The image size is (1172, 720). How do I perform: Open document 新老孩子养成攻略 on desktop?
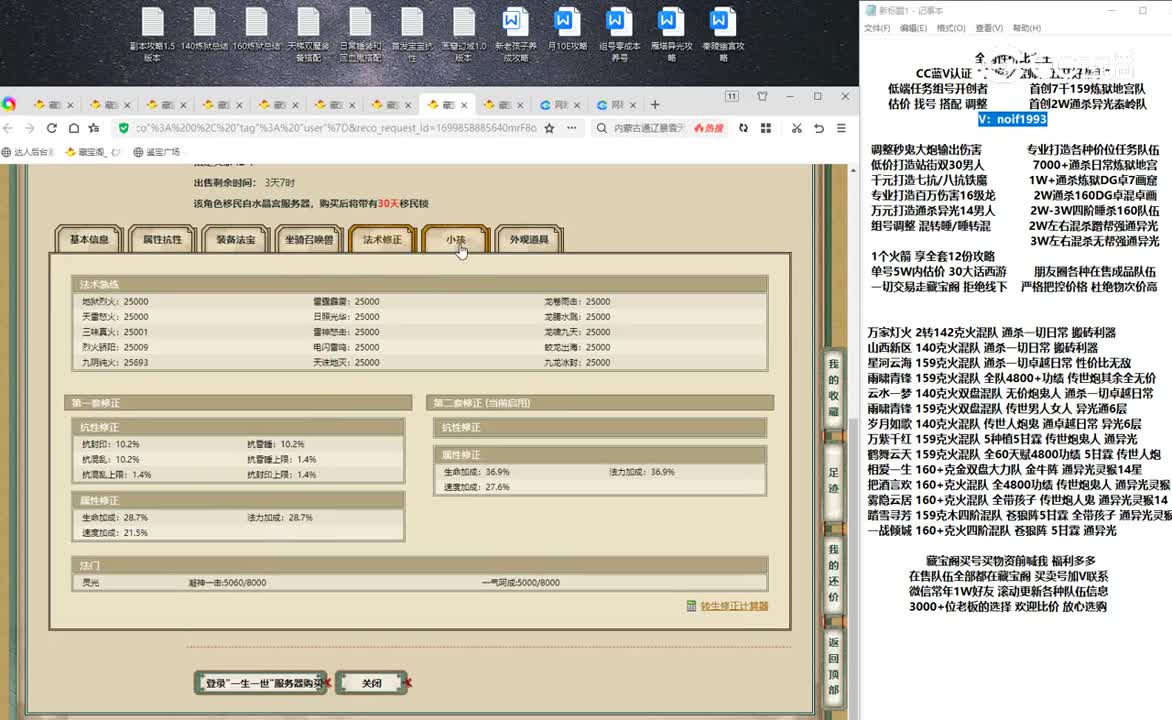[x=516, y=34]
